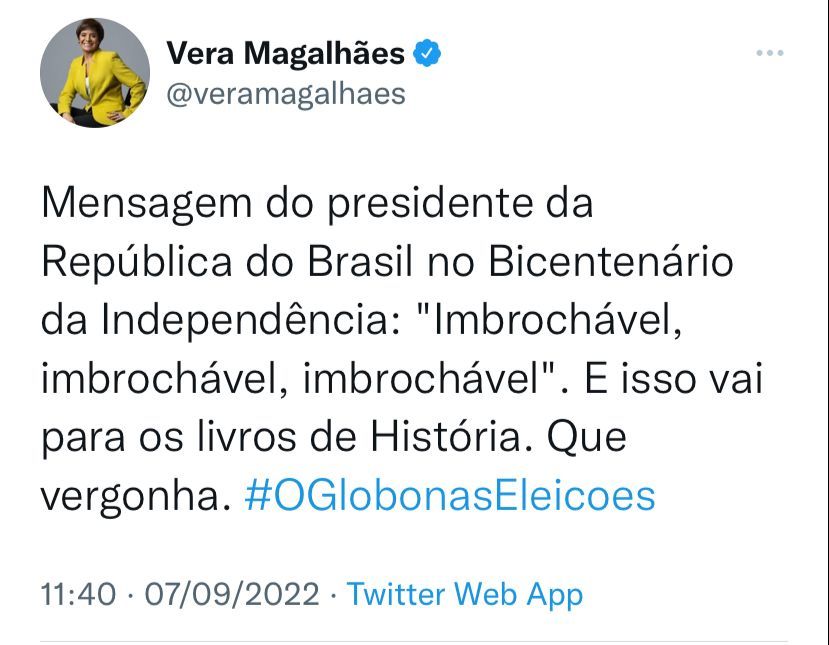Image resolution: width=829 pixels, height=645 pixels.
Task: Click the 11:40 timestamp
Action: pyautogui.click(x=78, y=594)
